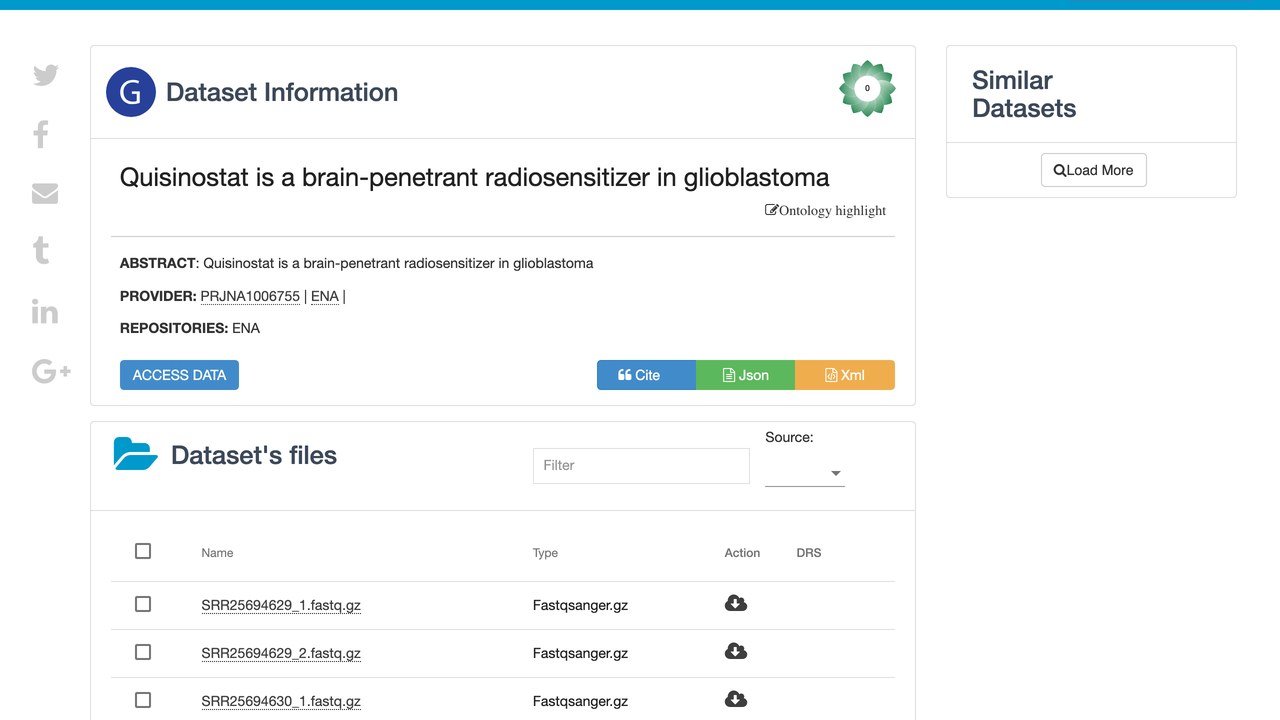Download SRR25694630_1.fastq.gz via cloud icon
This screenshot has height=720, width=1280.
point(736,700)
